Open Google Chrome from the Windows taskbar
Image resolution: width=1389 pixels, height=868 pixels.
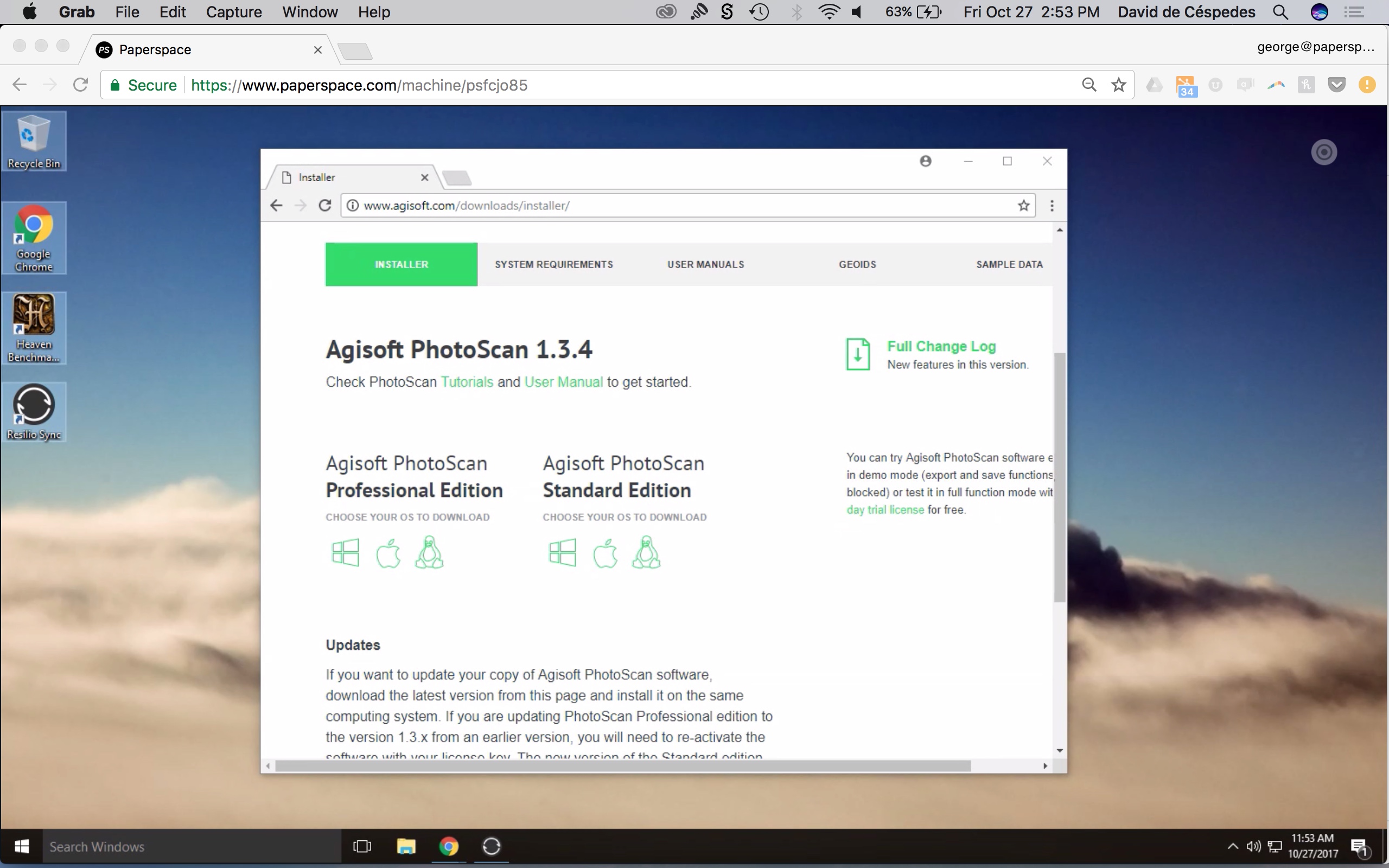[x=449, y=846]
